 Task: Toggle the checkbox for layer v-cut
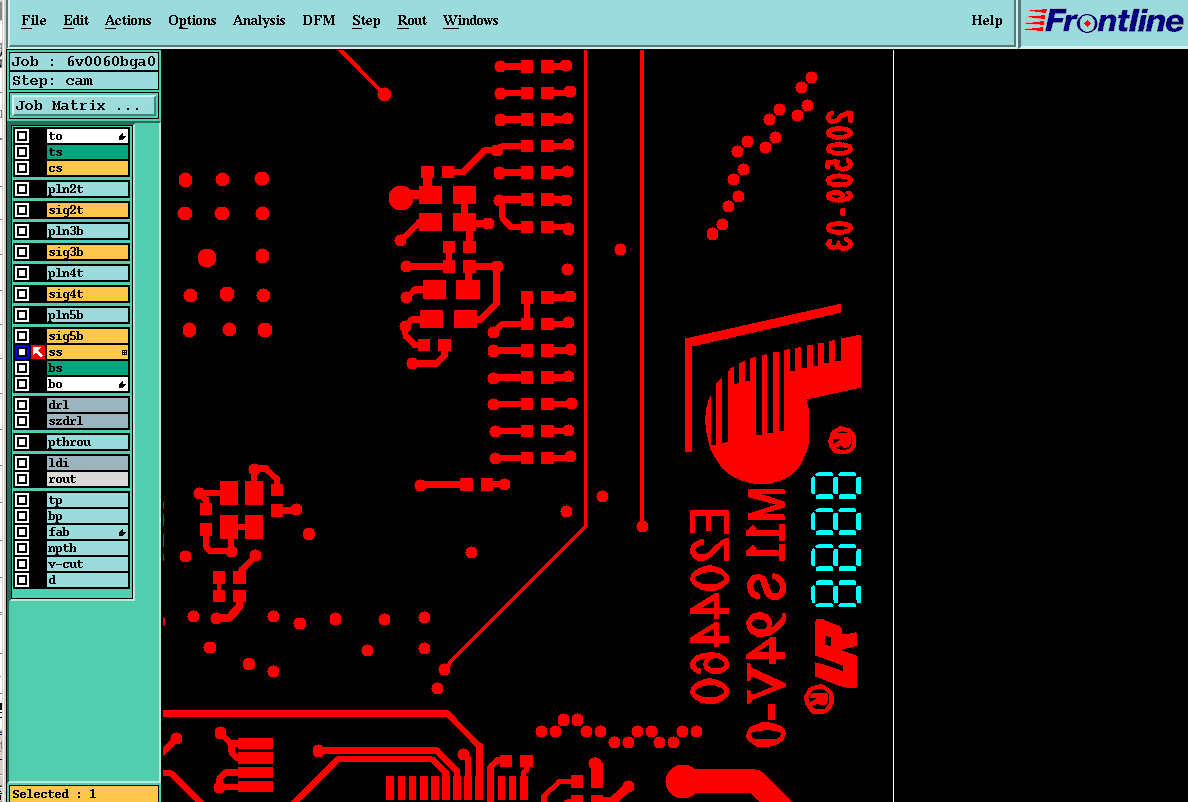(x=22, y=564)
